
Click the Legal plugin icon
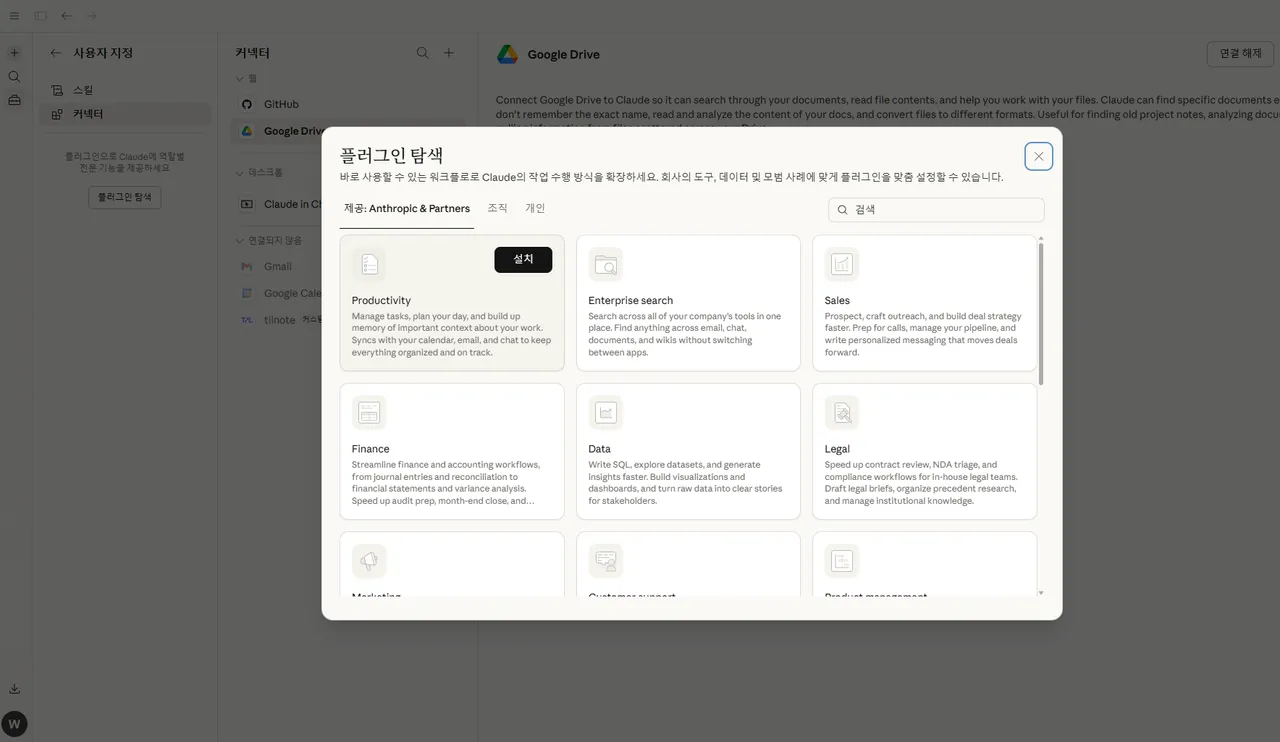click(842, 412)
